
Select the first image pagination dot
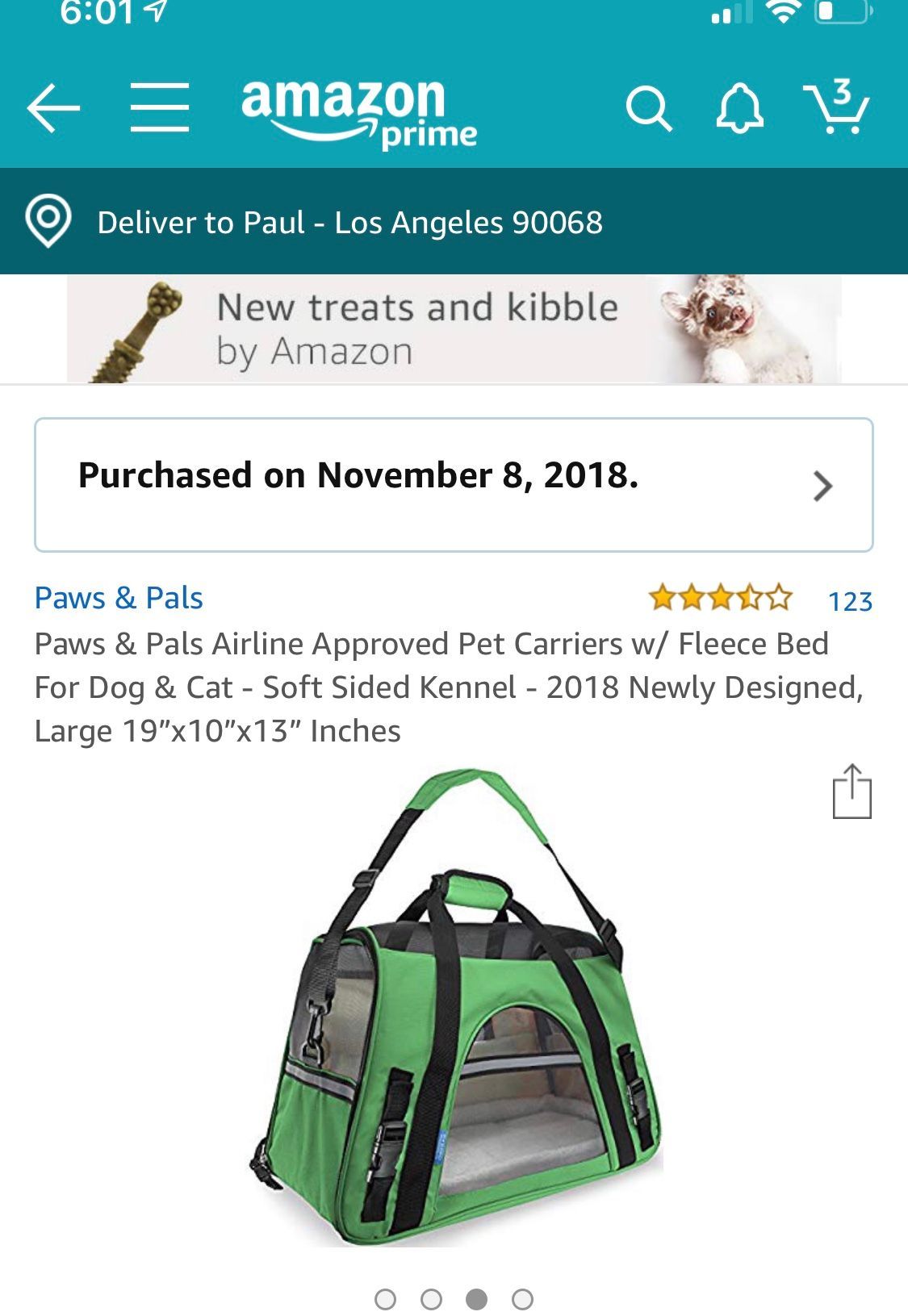pyautogui.click(x=386, y=1299)
